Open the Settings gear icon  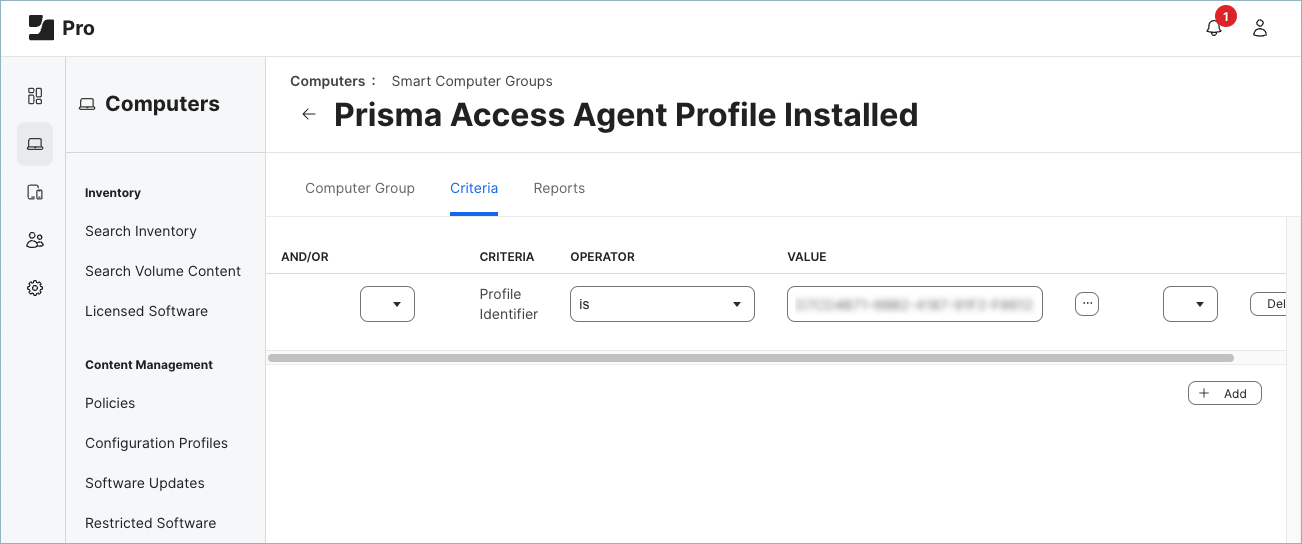click(x=35, y=288)
